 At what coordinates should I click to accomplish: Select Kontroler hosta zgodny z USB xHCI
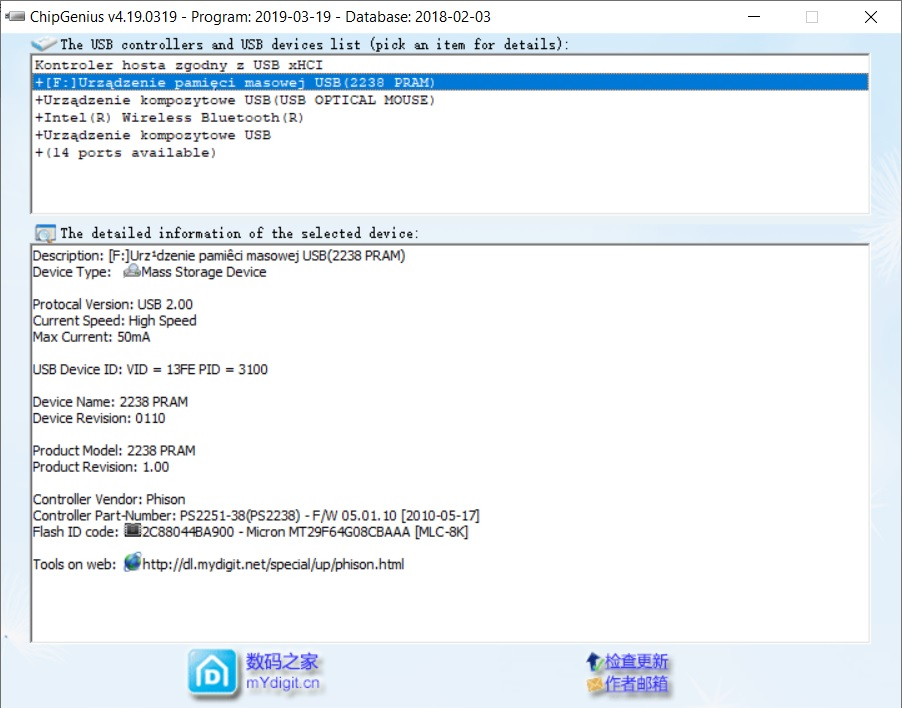coord(450,65)
